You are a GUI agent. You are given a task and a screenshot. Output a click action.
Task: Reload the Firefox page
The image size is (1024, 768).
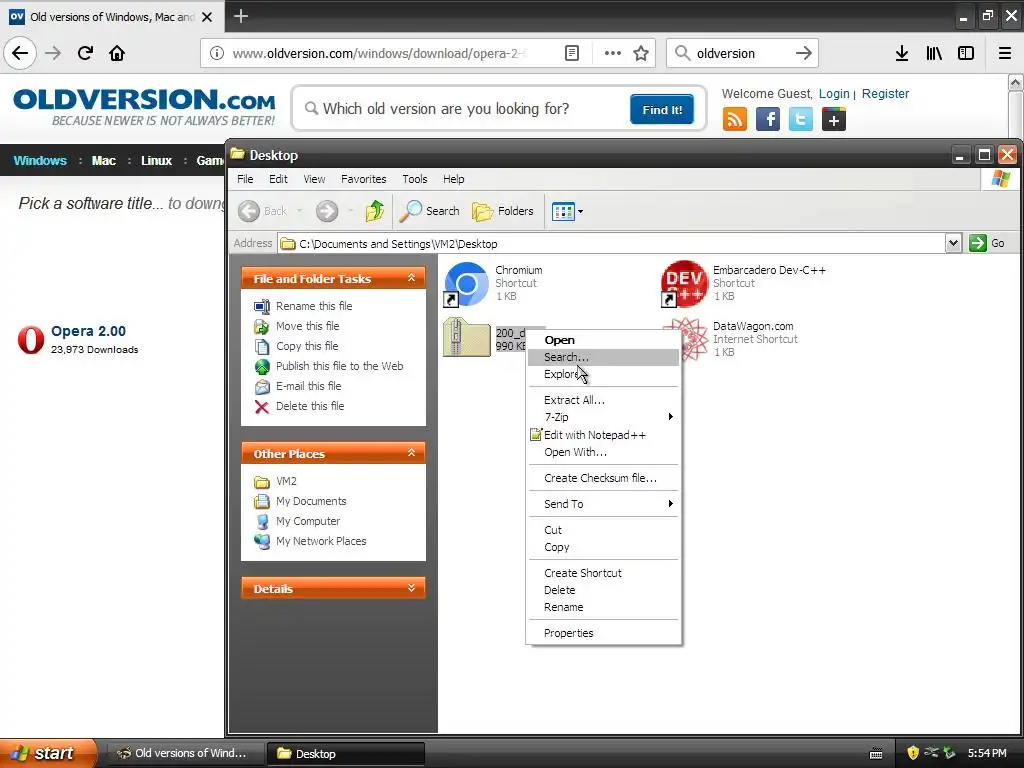(85, 53)
